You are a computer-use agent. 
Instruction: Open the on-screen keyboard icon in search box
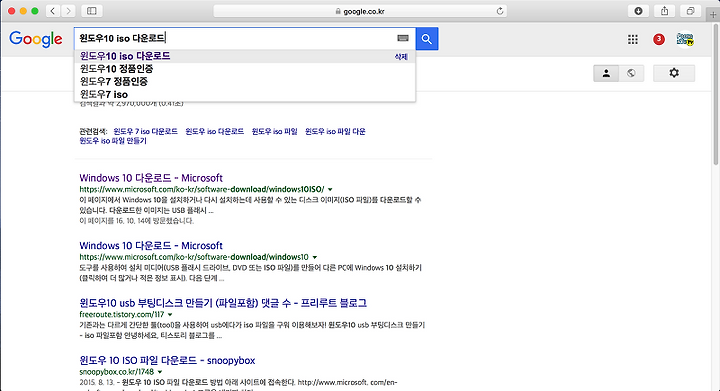[403, 39]
